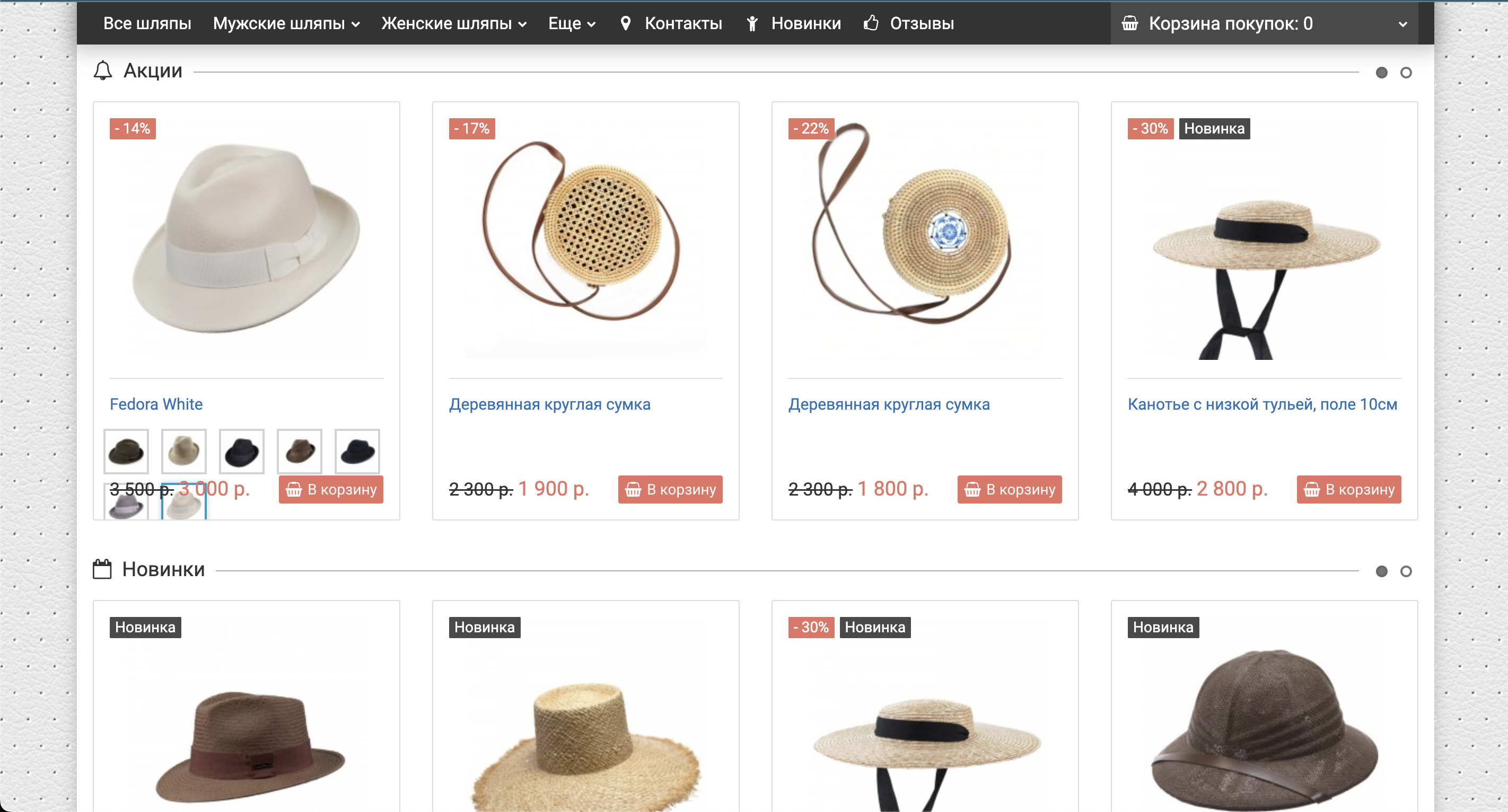This screenshot has height=812, width=1508.
Task: Go to the Контакты page
Action: point(683,23)
